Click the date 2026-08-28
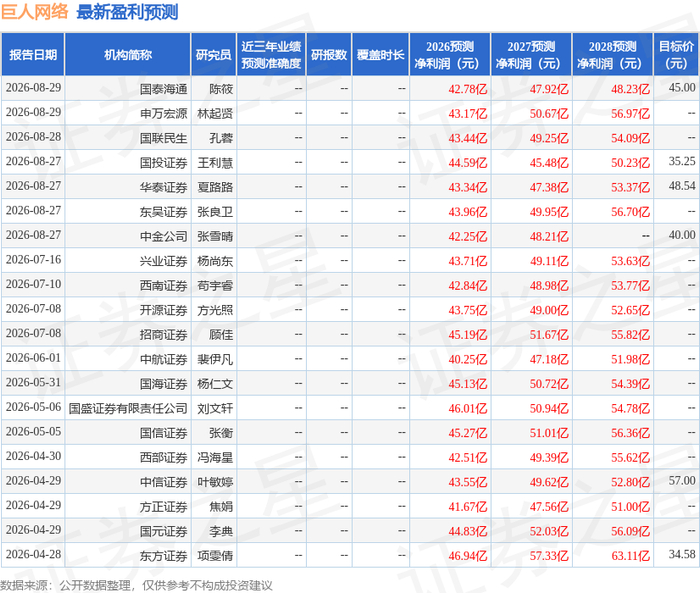Screen dimensions: 700x593 (x=33, y=137)
